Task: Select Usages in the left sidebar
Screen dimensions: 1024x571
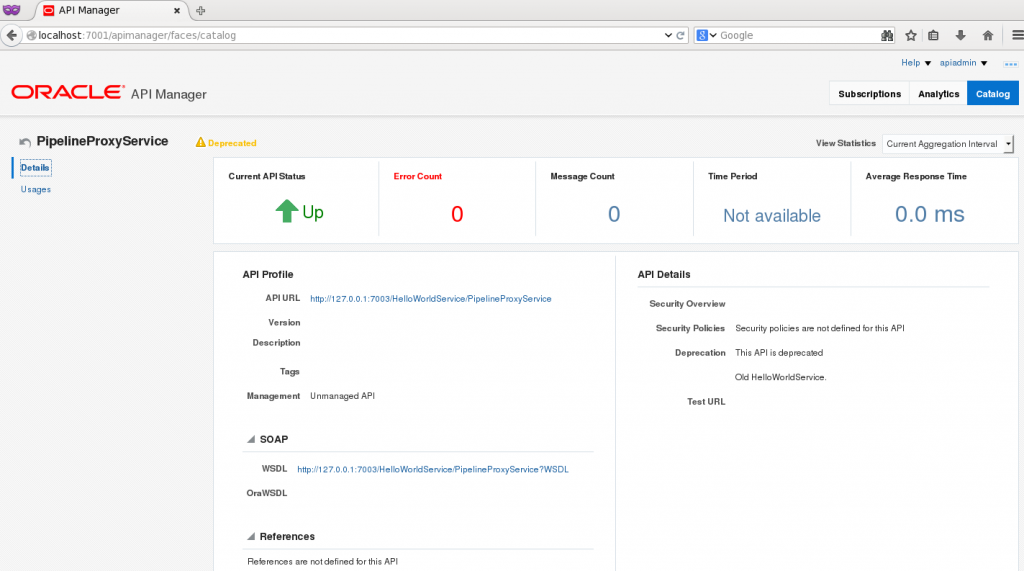Action: (36, 189)
